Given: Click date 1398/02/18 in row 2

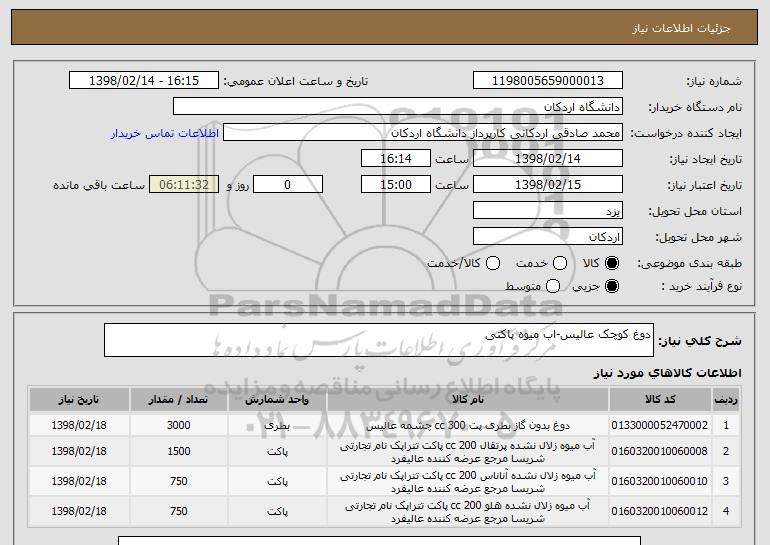Looking at the screenshot, I should 79,451.
